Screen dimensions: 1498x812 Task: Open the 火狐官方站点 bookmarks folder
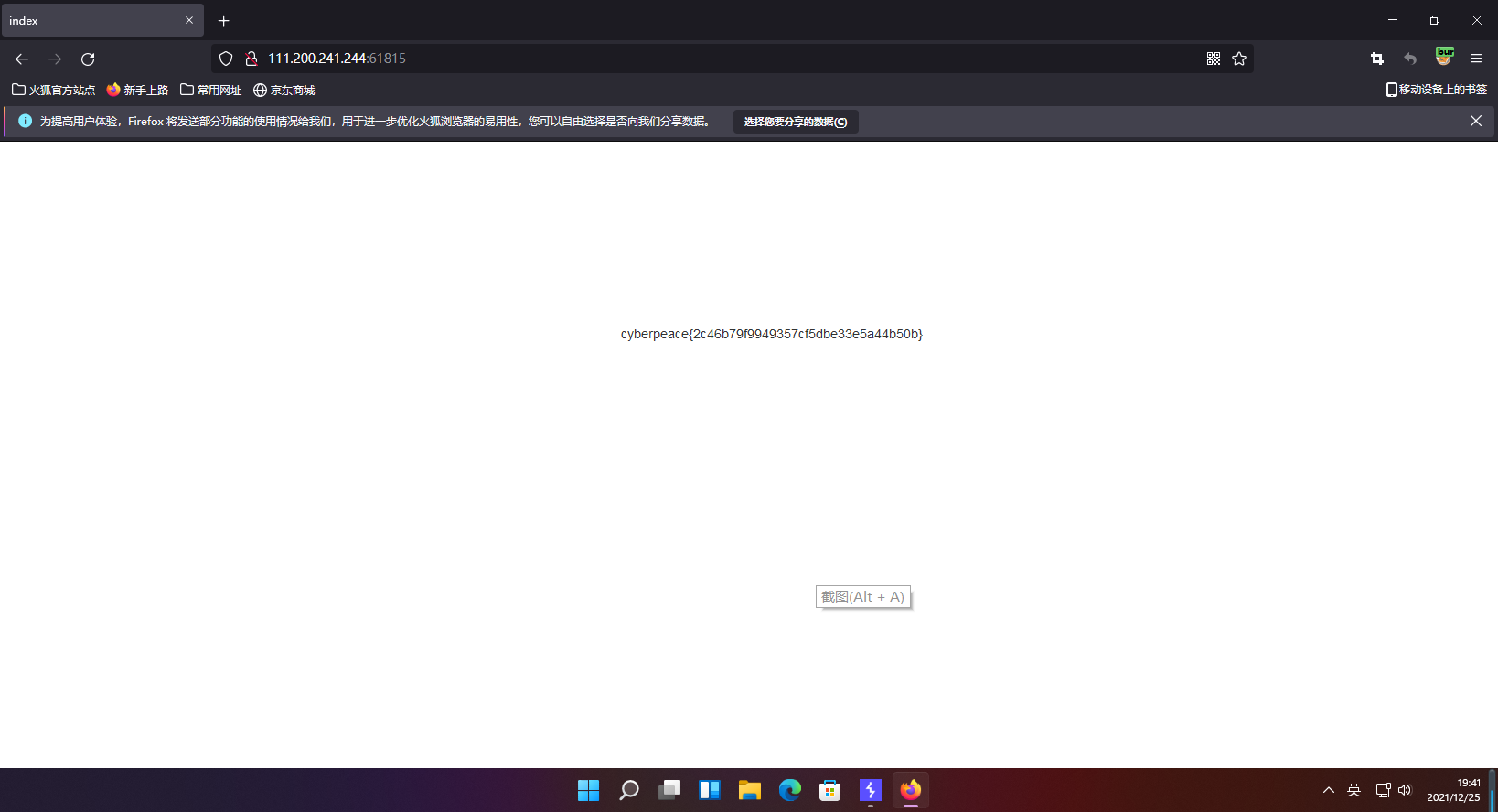point(53,90)
